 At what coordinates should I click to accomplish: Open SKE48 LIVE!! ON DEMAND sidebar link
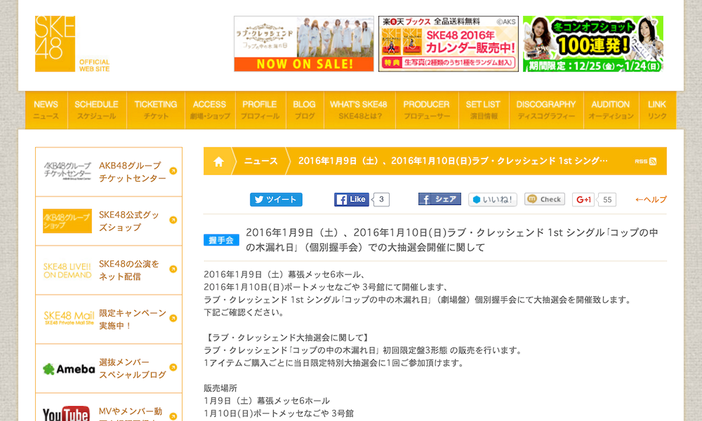109,270
